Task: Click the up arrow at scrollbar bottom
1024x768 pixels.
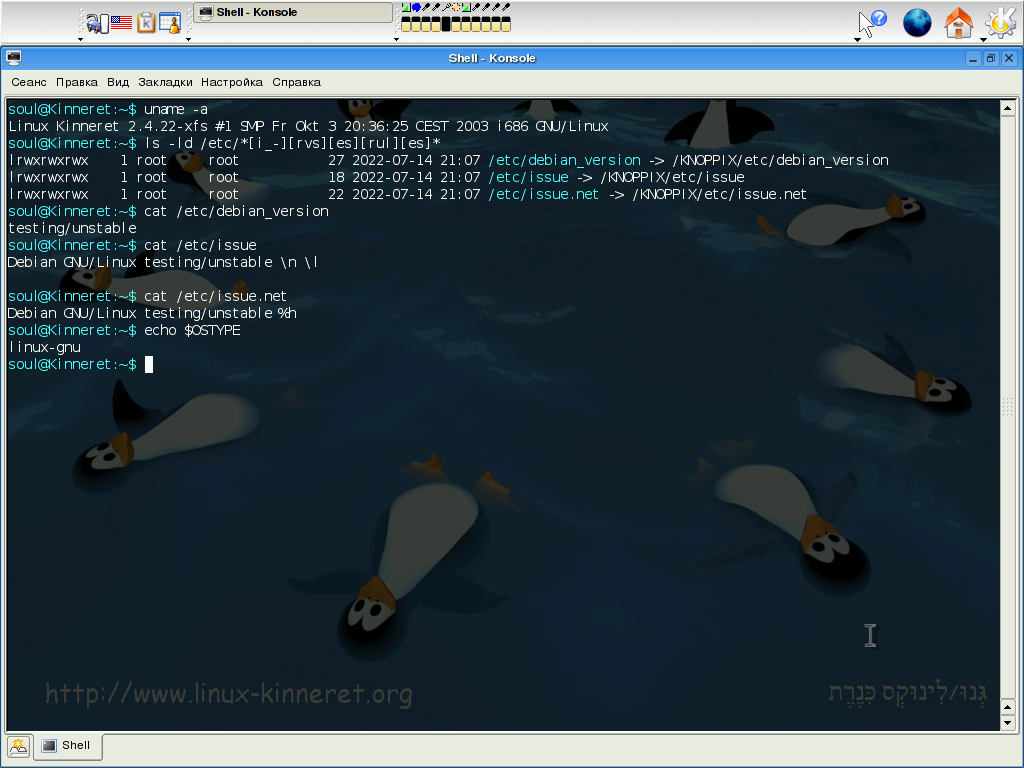Action: click(1007, 707)
